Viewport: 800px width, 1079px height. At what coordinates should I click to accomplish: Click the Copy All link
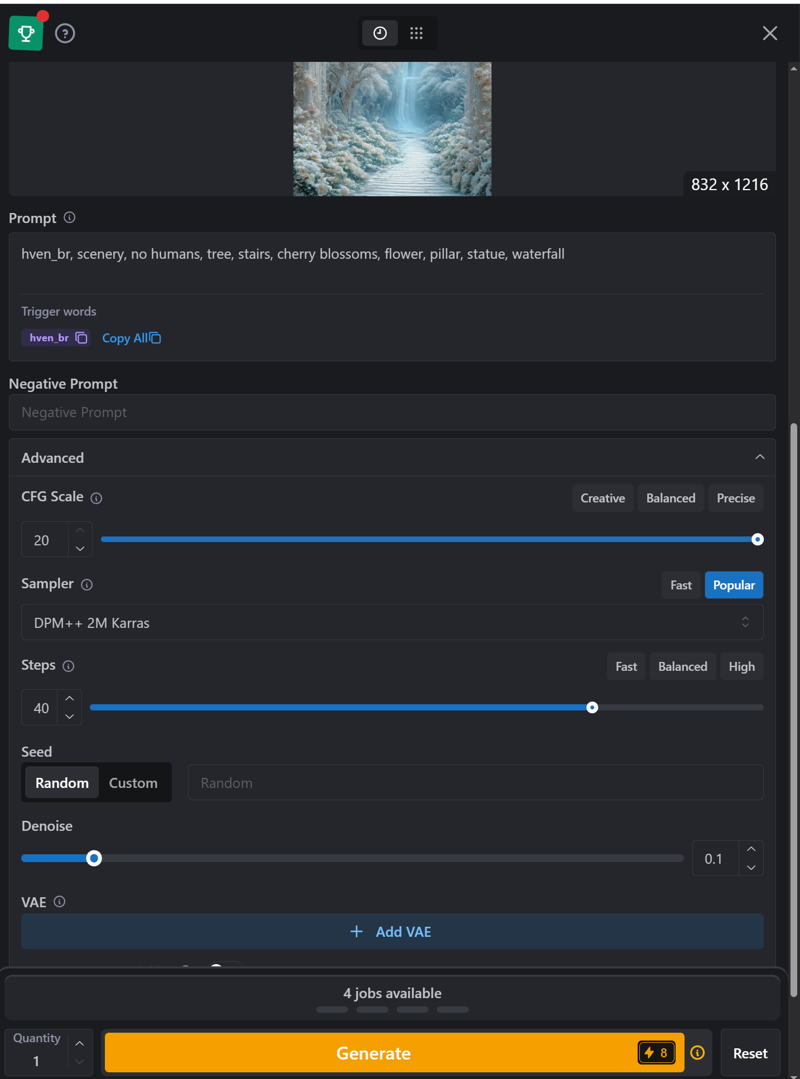point(131,338)
